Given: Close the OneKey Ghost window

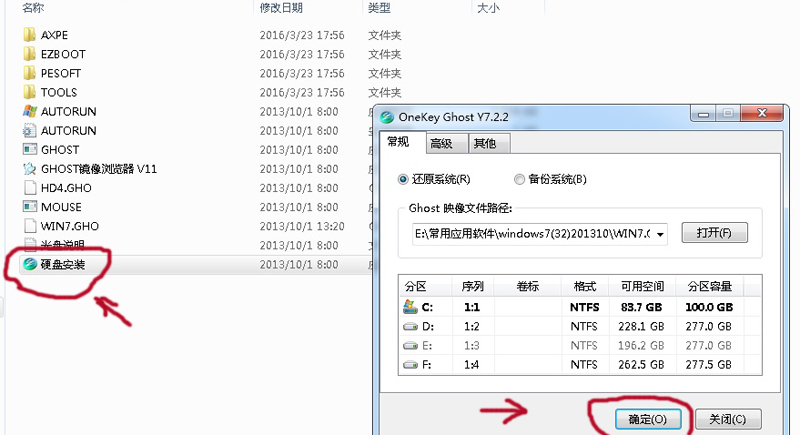Looking at the screenshot, I should coord(762,113).
